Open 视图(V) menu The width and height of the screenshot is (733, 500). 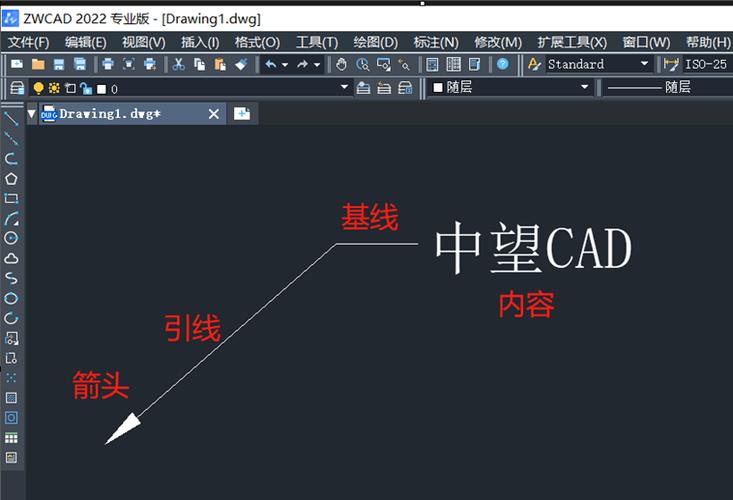click(x=144, y=43)
